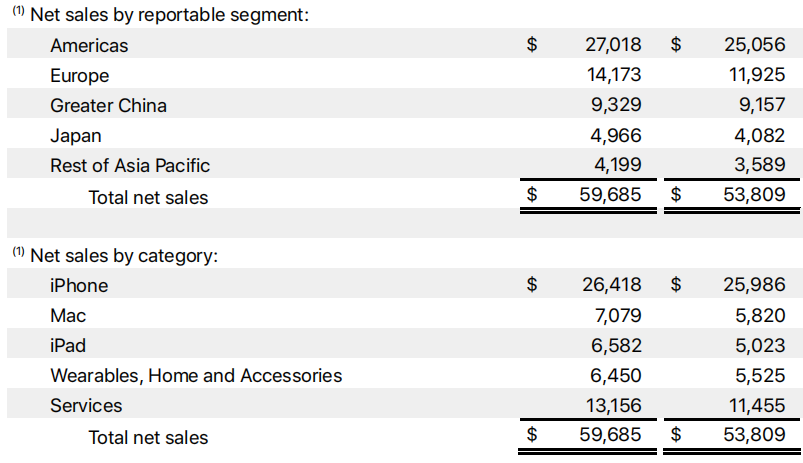Click the iPhone value 26,418
The image size is (803, 463).
pyautogui.click(x=610, y=285)
